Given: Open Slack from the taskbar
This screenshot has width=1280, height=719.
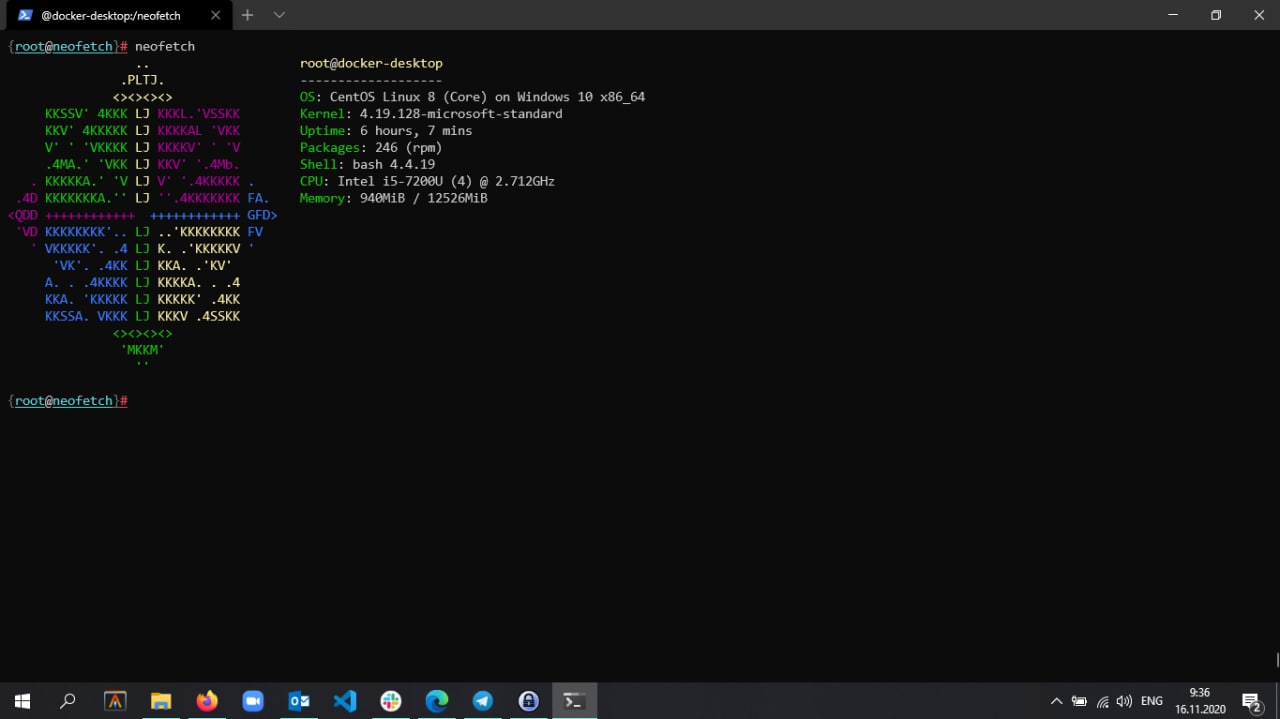Looking at the screenshot, I should coord(391,701).
